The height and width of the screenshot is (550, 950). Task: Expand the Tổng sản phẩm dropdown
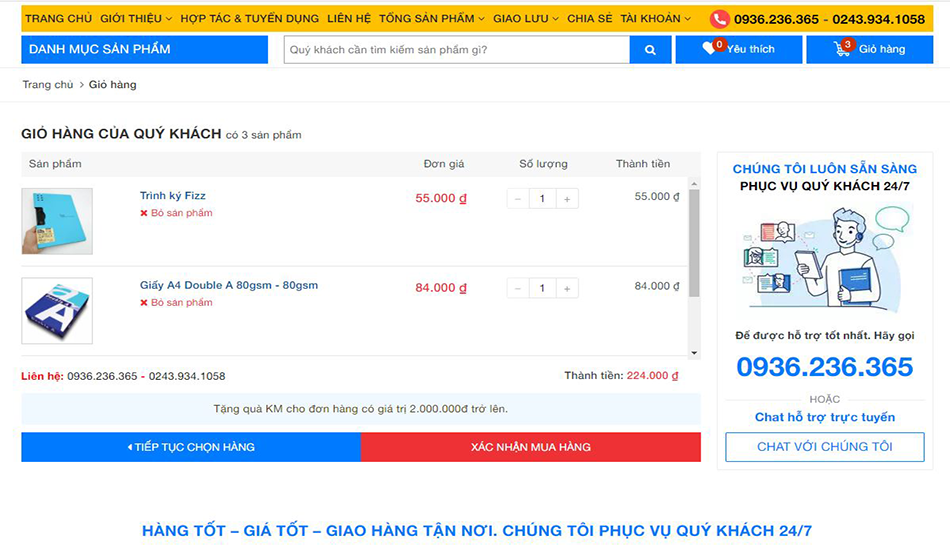(x=432, y=19)
